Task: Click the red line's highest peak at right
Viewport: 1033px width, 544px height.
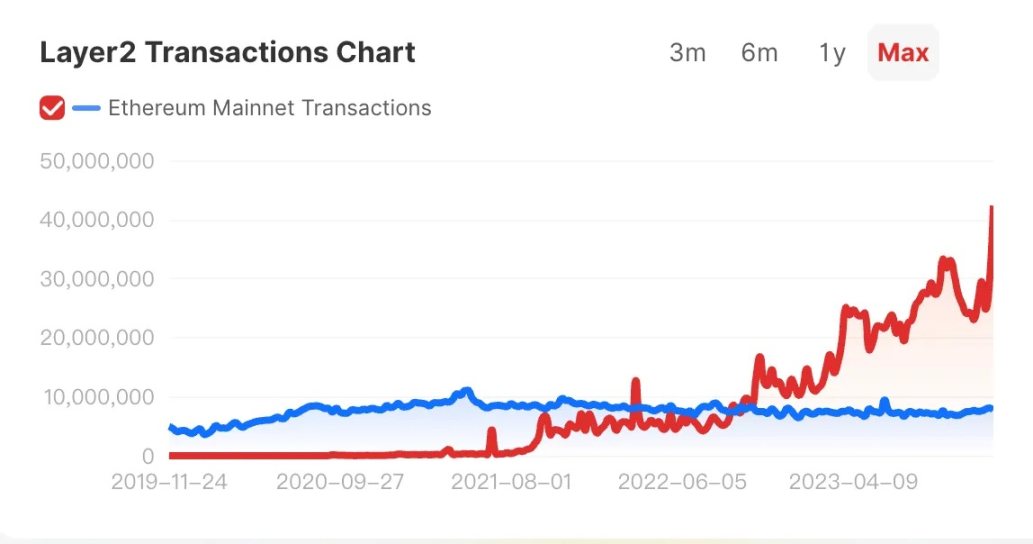Action: coord(991,208)
